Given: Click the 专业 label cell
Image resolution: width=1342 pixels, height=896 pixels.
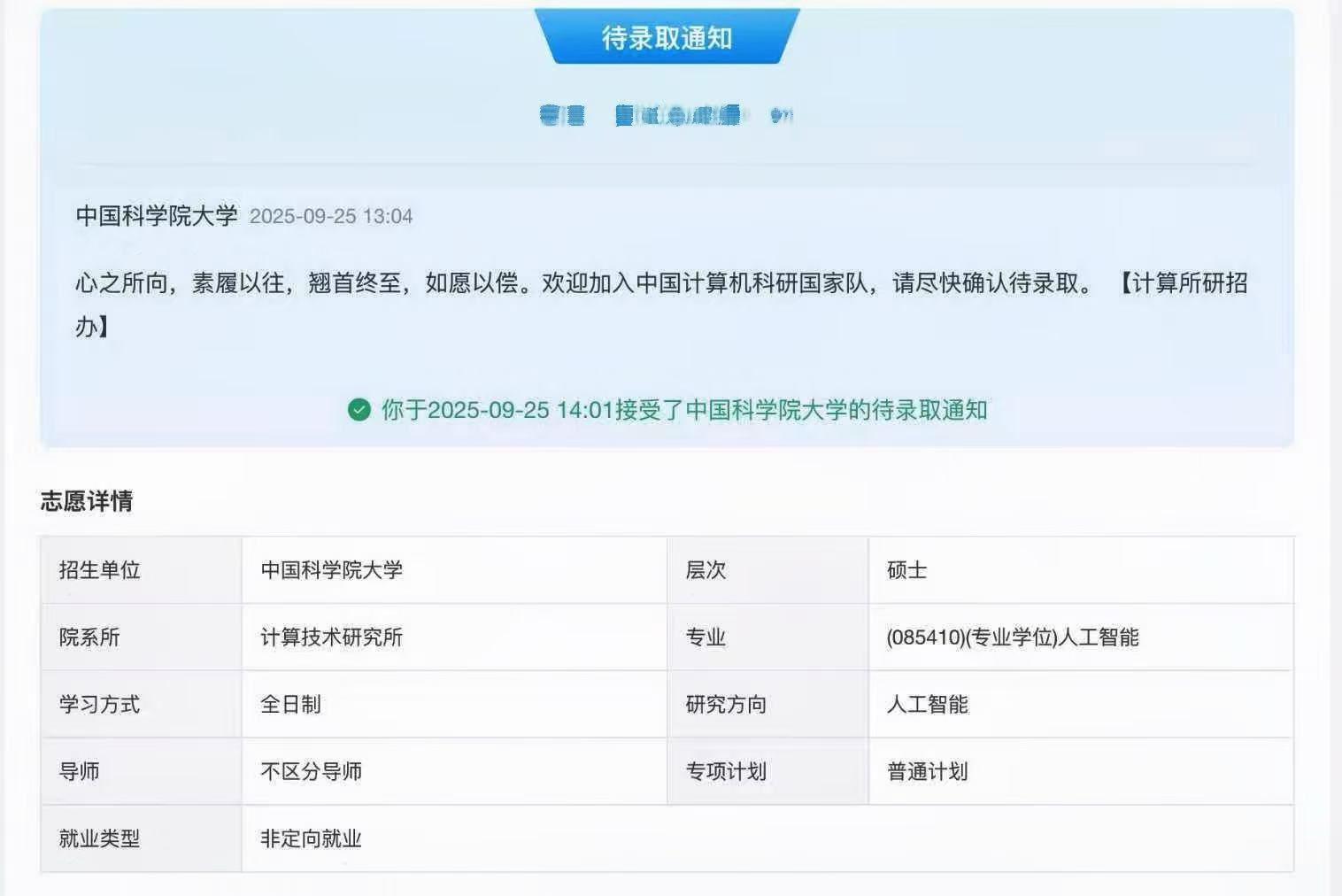Looking at the screenshot, I should tap(767, 637).
